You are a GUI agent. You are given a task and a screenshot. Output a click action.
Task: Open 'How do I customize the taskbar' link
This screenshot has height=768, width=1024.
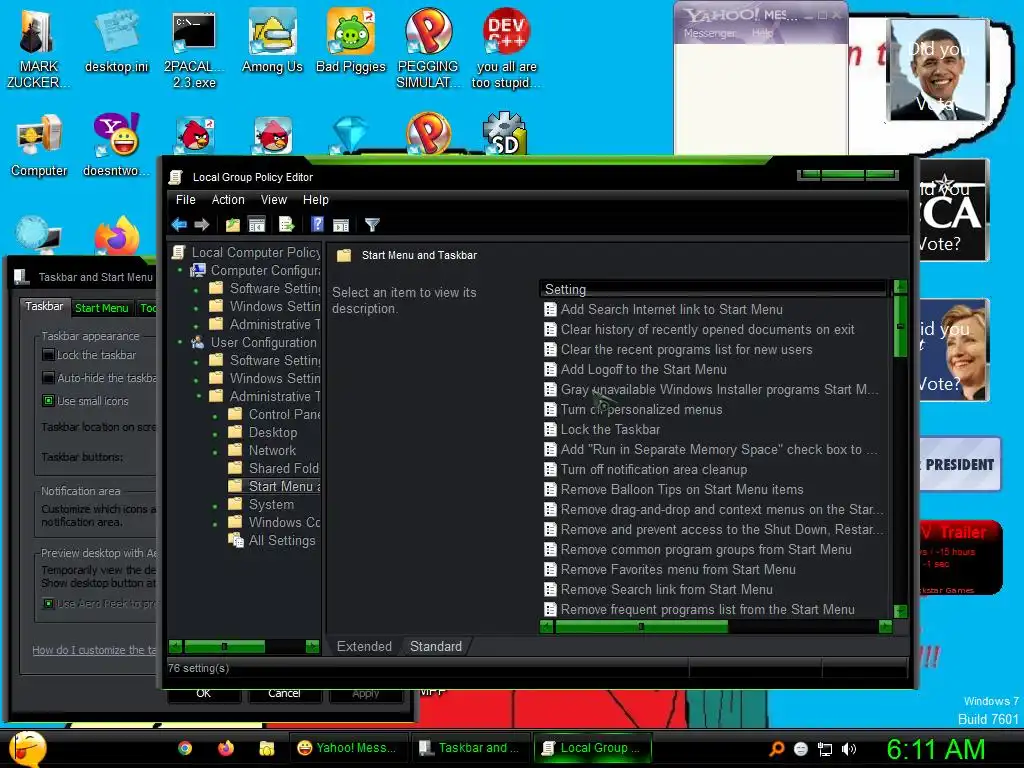pos(95,650)
